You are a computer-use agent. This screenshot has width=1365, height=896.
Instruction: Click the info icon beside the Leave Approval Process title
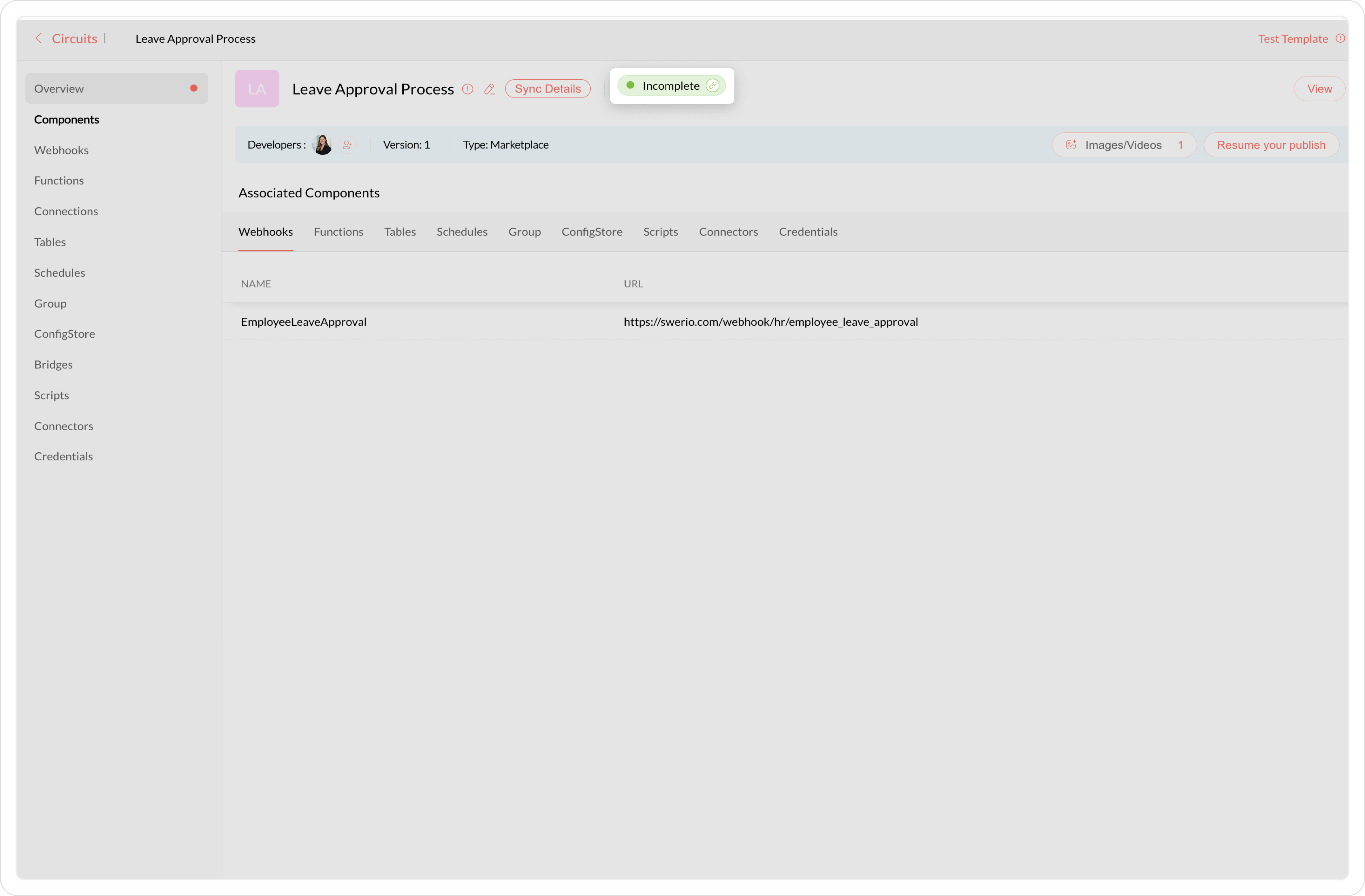click(x=467, y=89)
